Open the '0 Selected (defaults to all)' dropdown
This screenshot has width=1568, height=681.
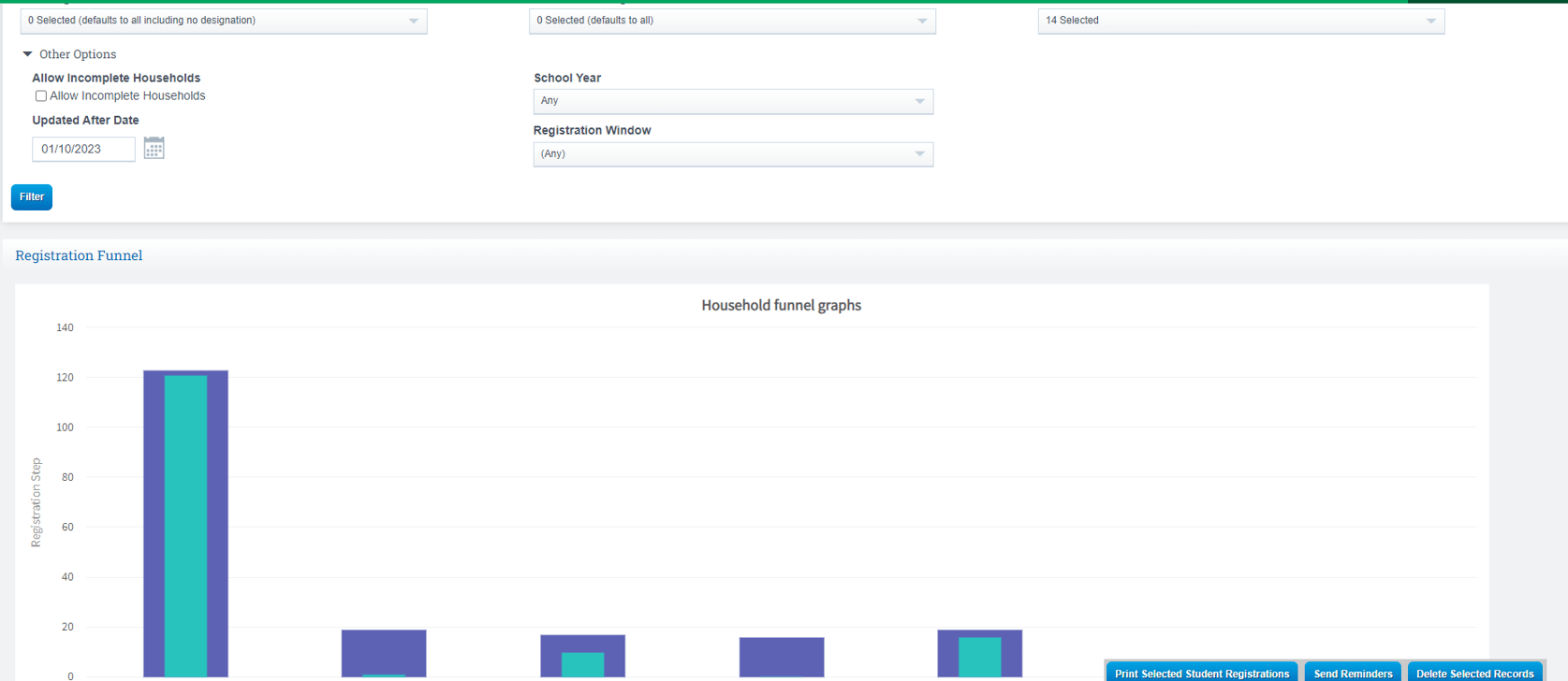pyautogui.click(x=732, y=21)
